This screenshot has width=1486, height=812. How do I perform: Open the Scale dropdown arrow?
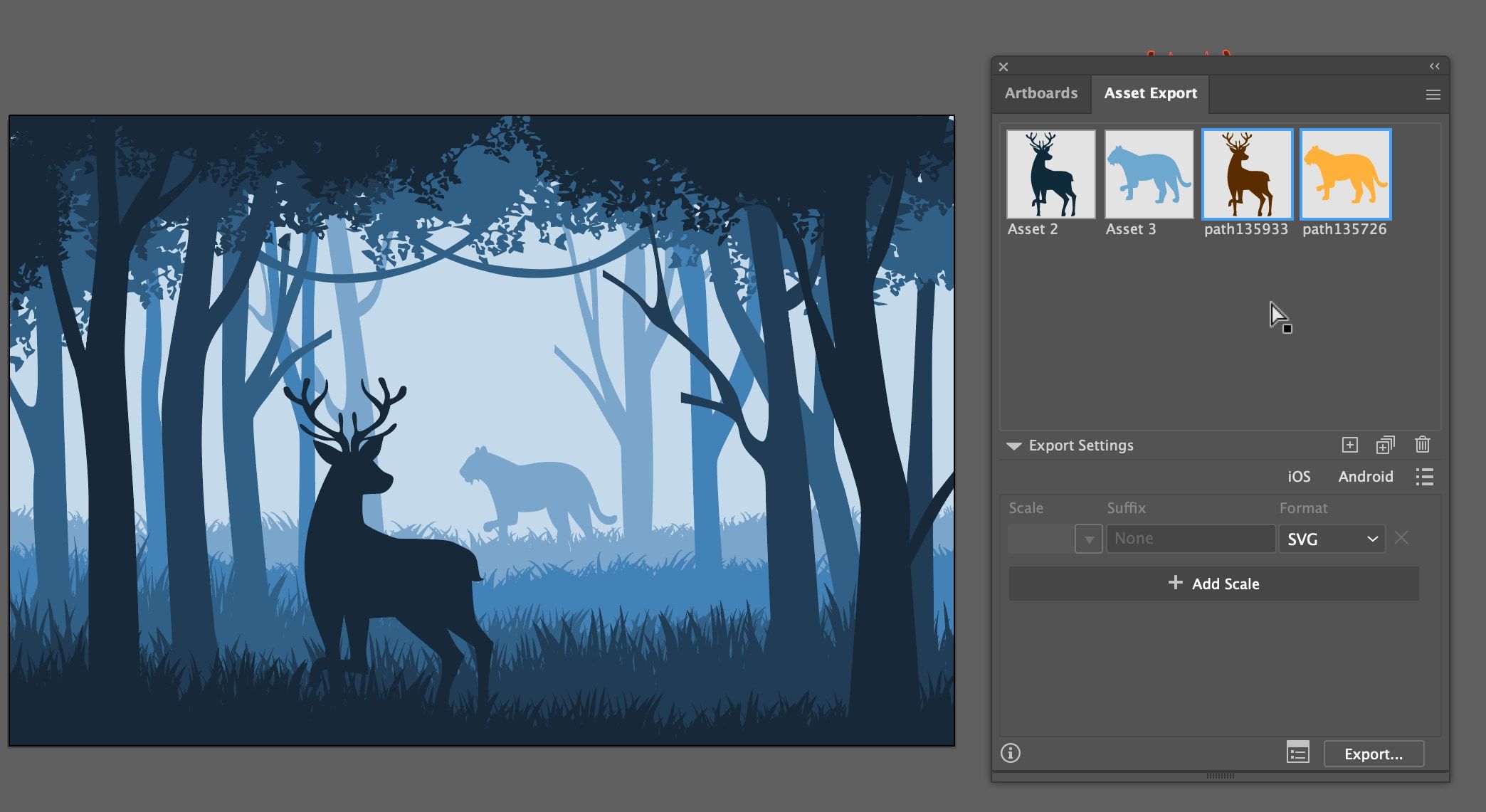point(1088,539)
